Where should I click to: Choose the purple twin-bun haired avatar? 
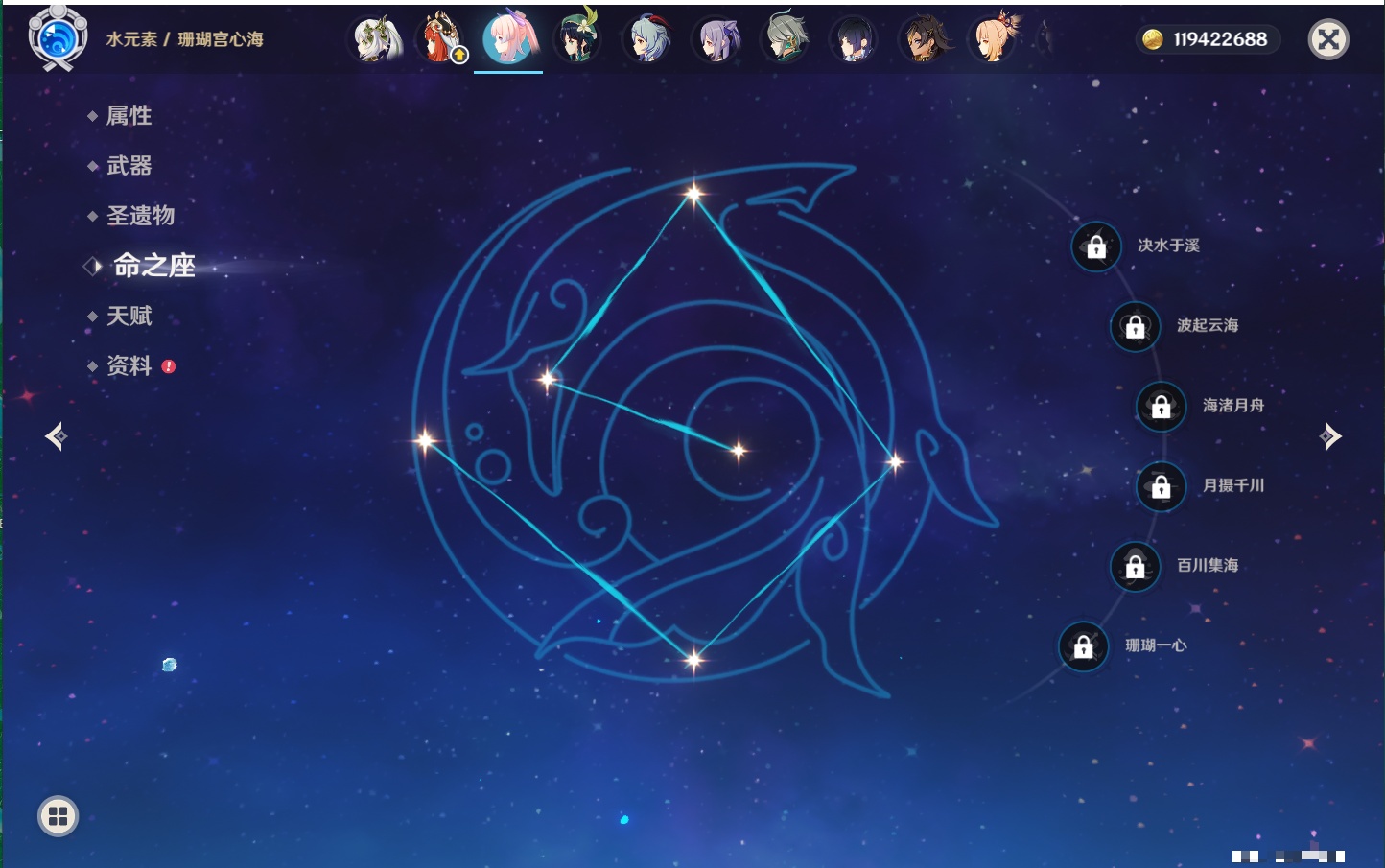(716, 39)
